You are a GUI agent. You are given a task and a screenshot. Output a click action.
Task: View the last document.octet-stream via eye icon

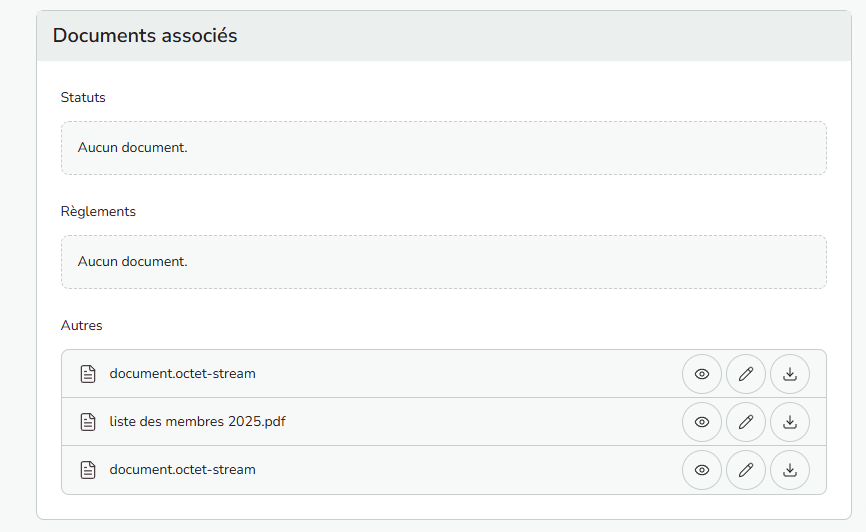click(x=702, y=470)
